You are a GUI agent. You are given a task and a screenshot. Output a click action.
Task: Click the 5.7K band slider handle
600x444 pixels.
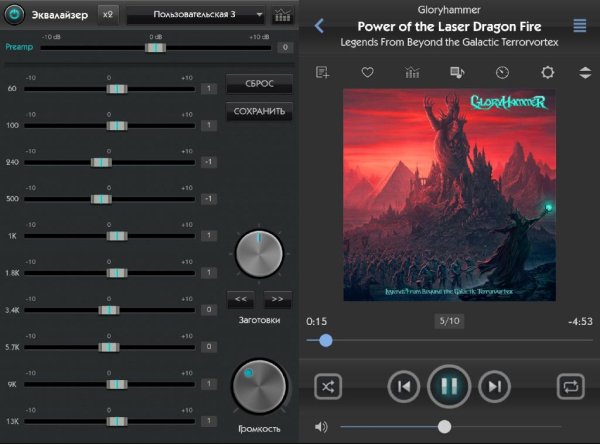point(109,347)
